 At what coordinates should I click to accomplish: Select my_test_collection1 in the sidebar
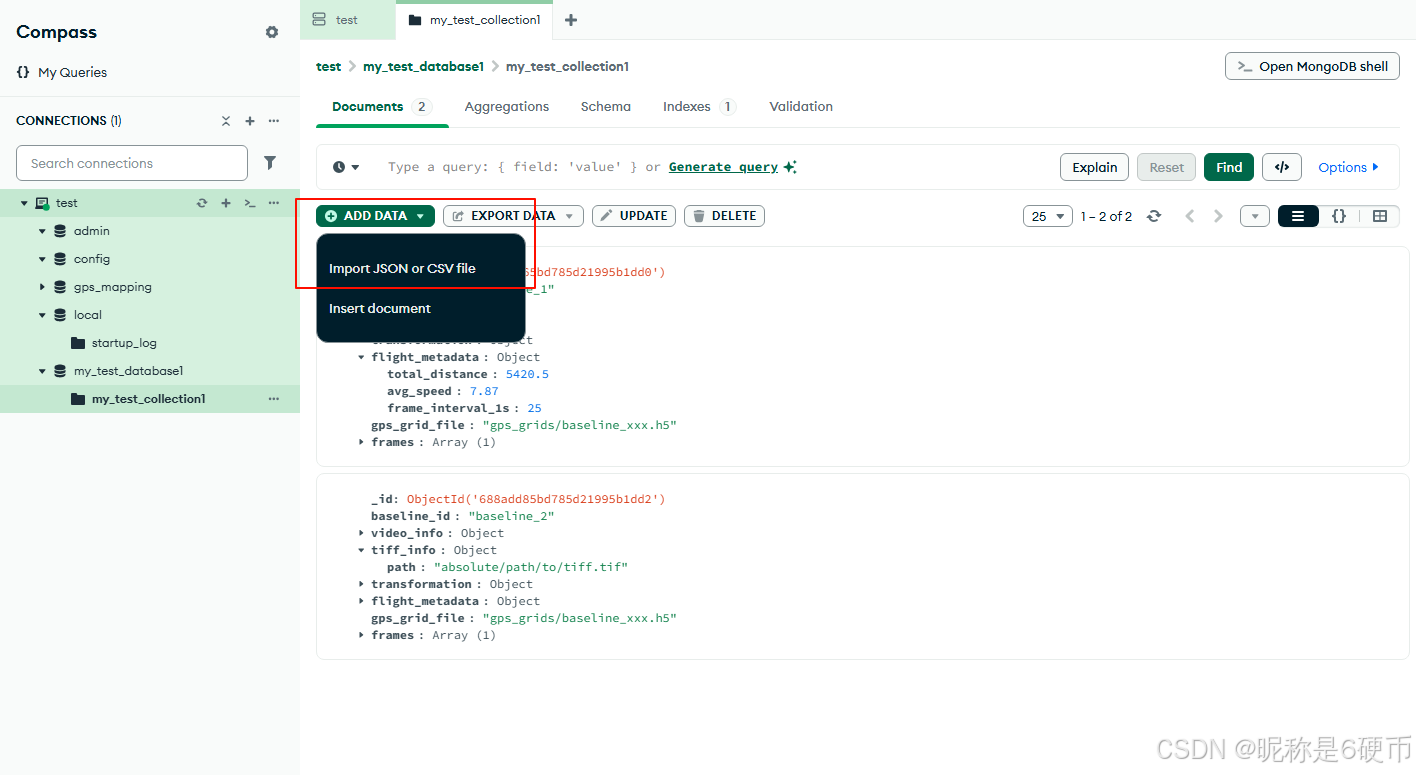(x=150, y=399)
